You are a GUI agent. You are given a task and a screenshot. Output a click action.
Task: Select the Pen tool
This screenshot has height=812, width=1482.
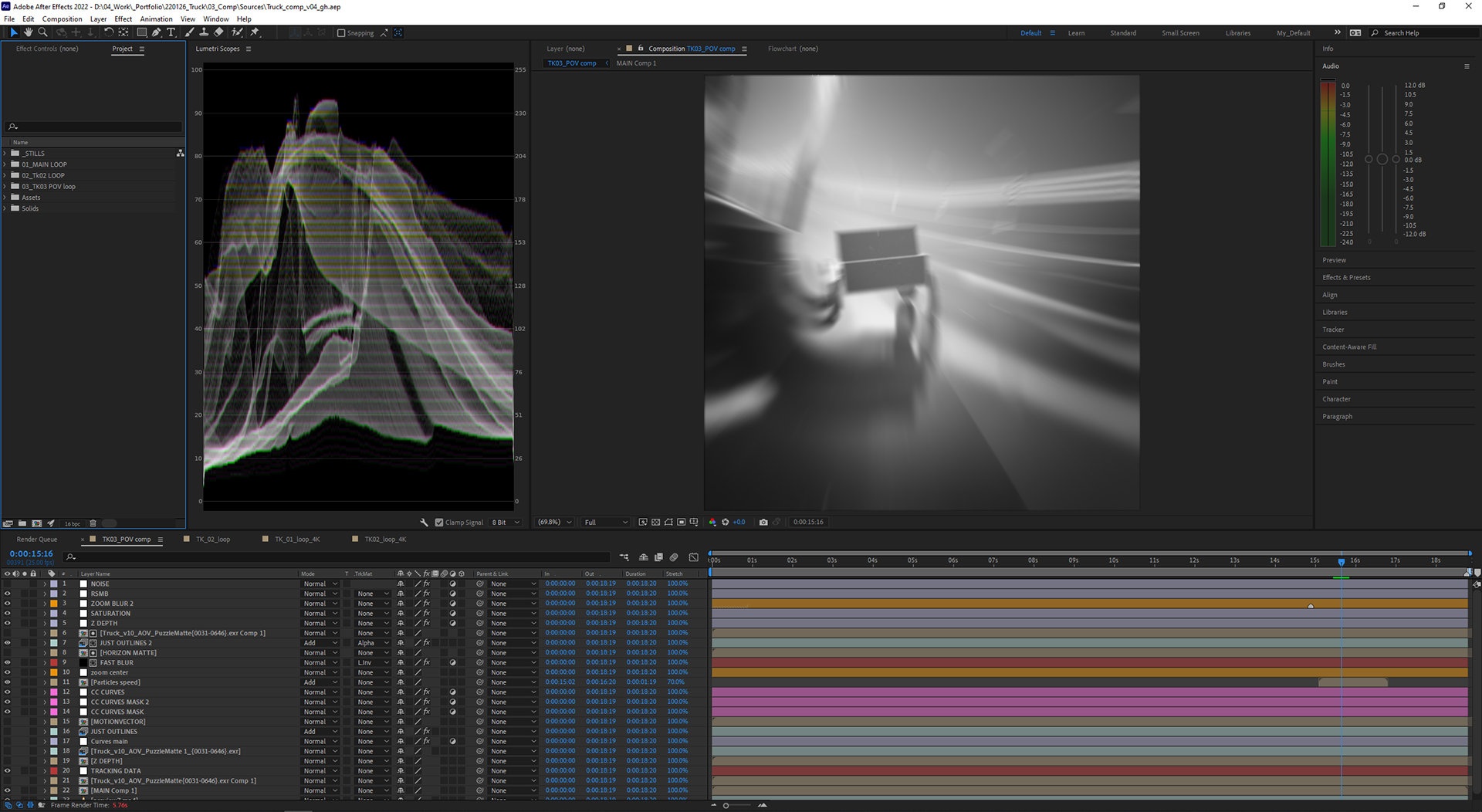(157, 32)
